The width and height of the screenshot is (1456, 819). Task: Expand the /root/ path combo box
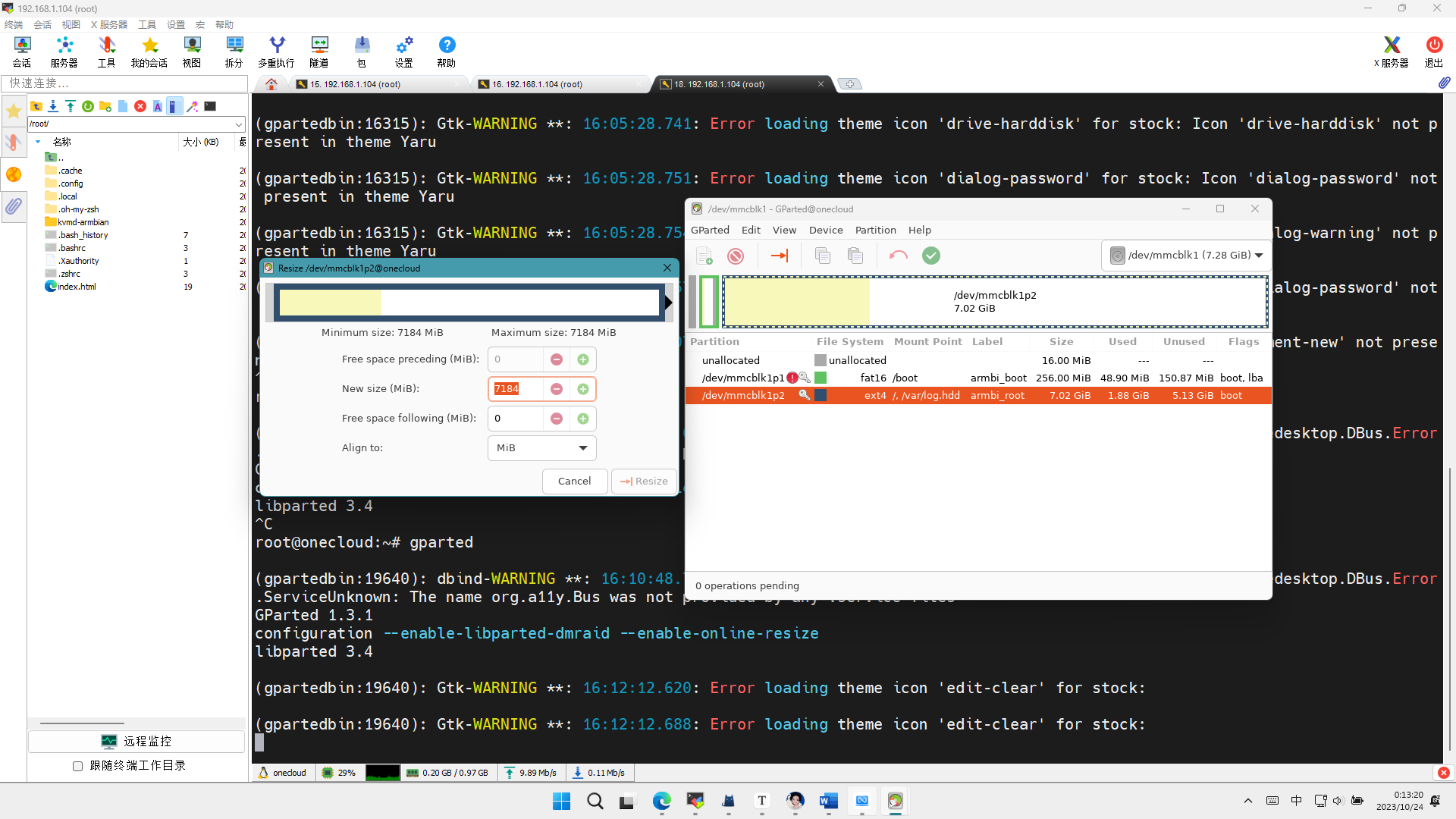pyautogui.click(x=239, y=124)
